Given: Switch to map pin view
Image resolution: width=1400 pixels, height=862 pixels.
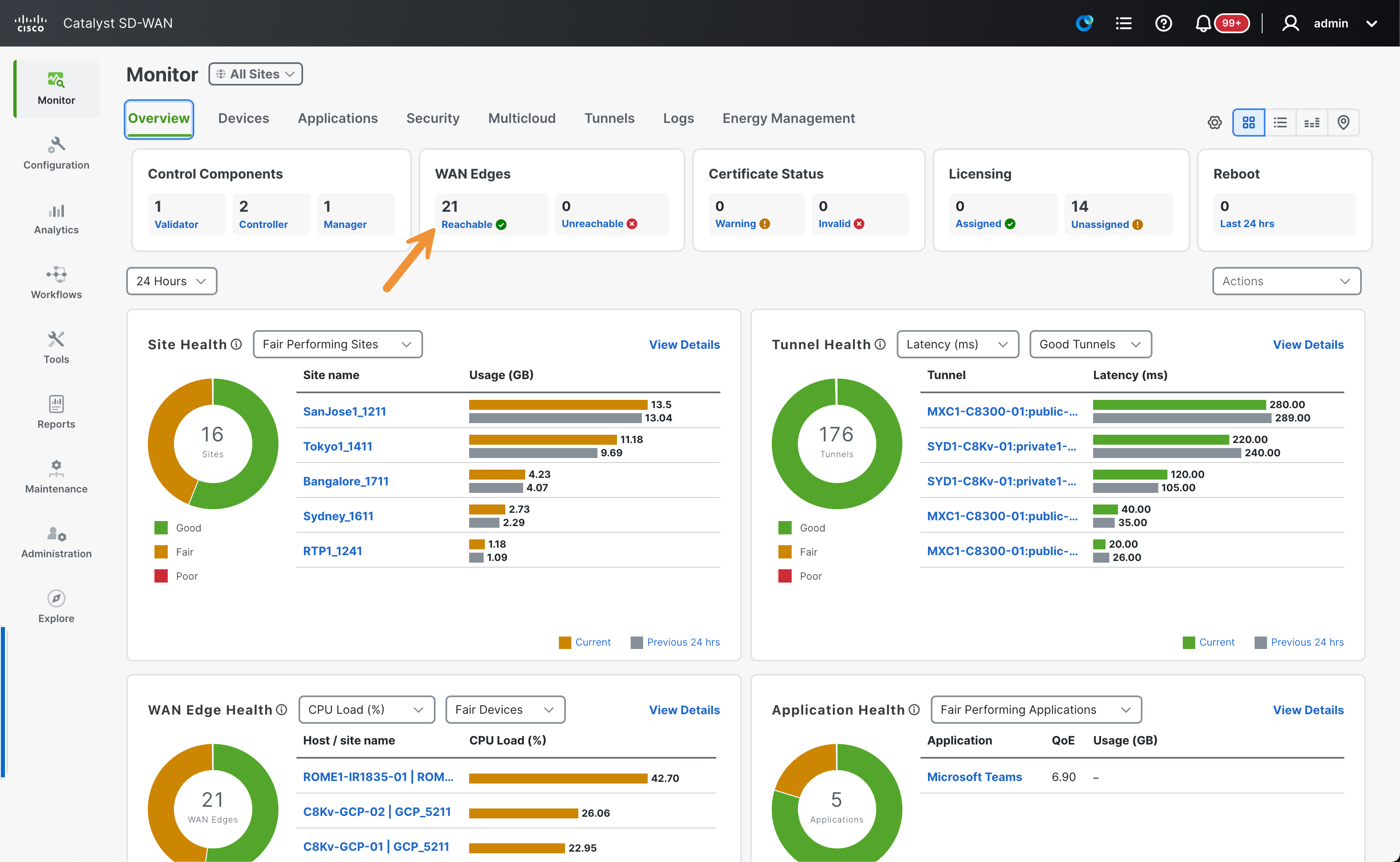Looking at the screenshot, I should [1343, 122].
